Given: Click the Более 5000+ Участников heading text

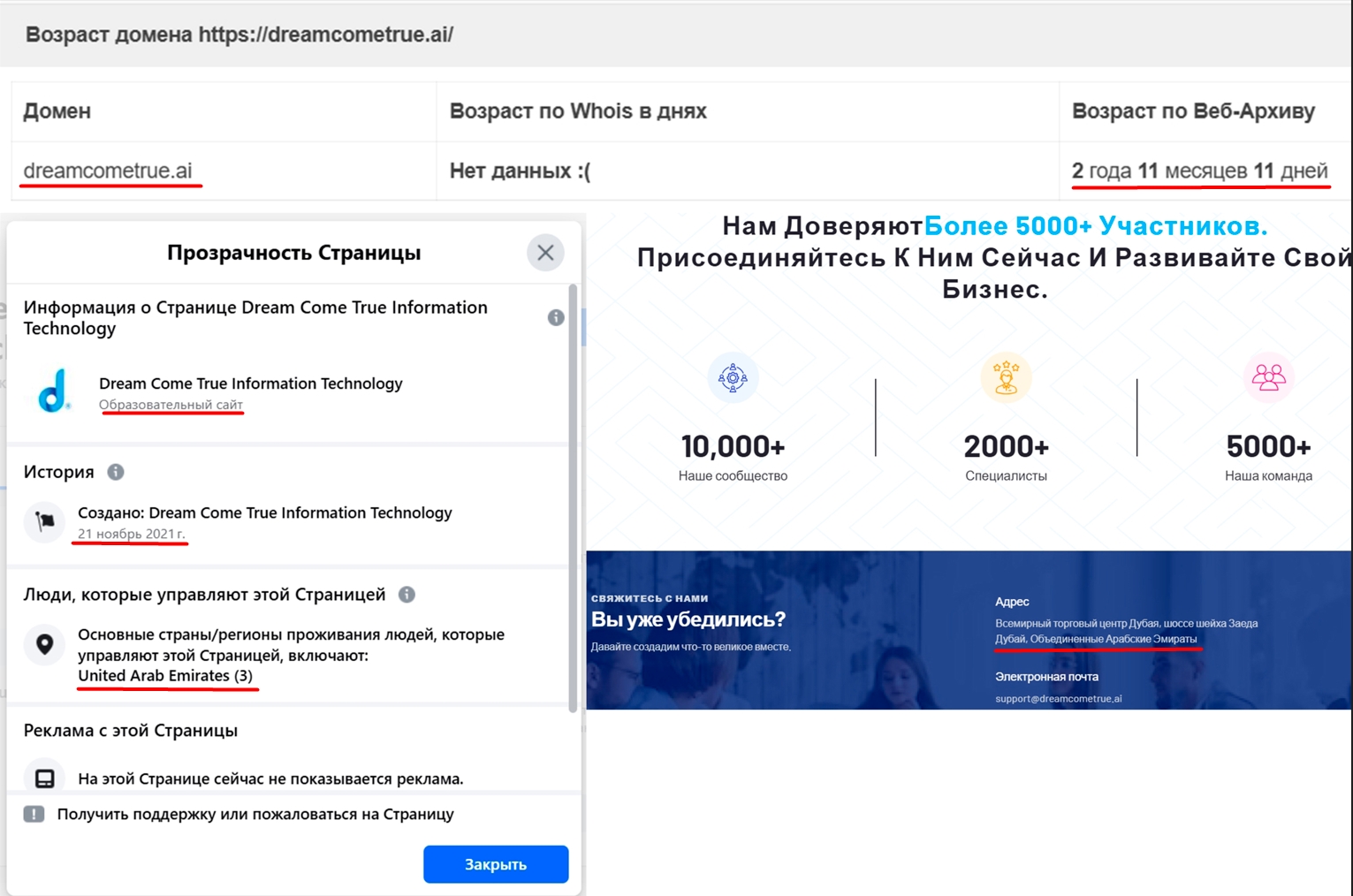Looking at the screenshot, I should click(x=1096, y=226).
